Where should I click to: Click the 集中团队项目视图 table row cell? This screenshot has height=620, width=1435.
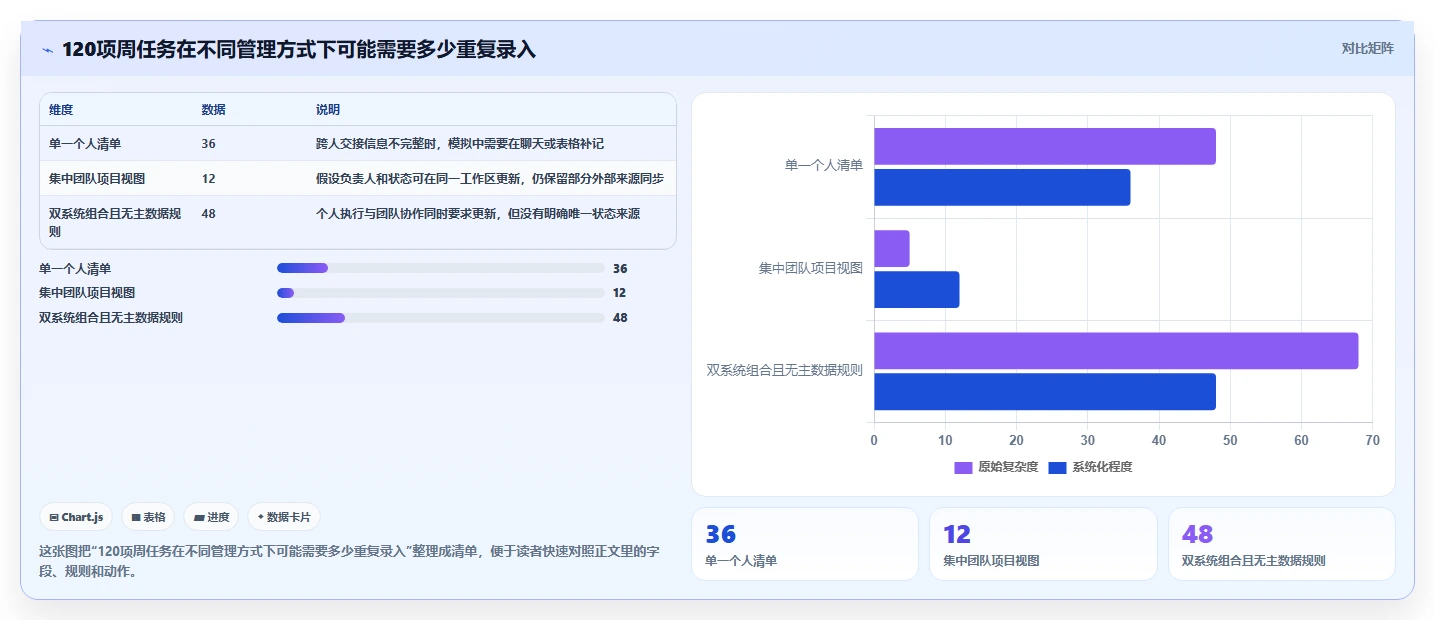97,179
